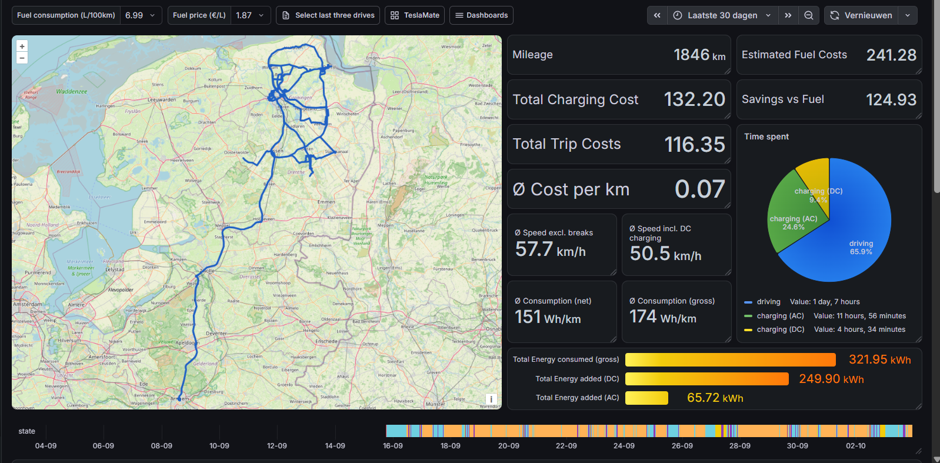Click the 249.90 kWh value
Screen dimensions: 940x463
coord(831,379)
